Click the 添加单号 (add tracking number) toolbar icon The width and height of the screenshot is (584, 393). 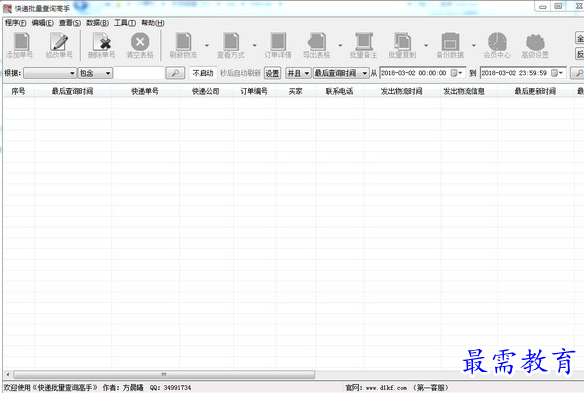[21, 42]
